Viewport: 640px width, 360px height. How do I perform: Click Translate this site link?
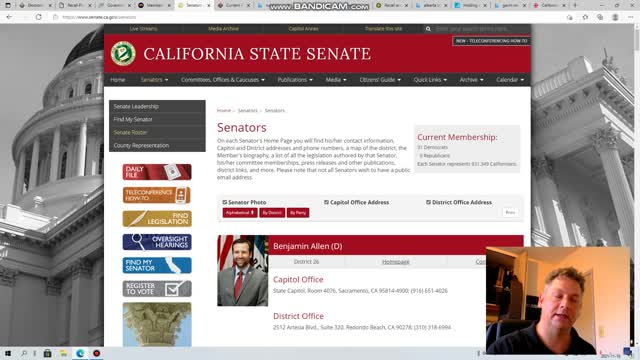point(383,29)
